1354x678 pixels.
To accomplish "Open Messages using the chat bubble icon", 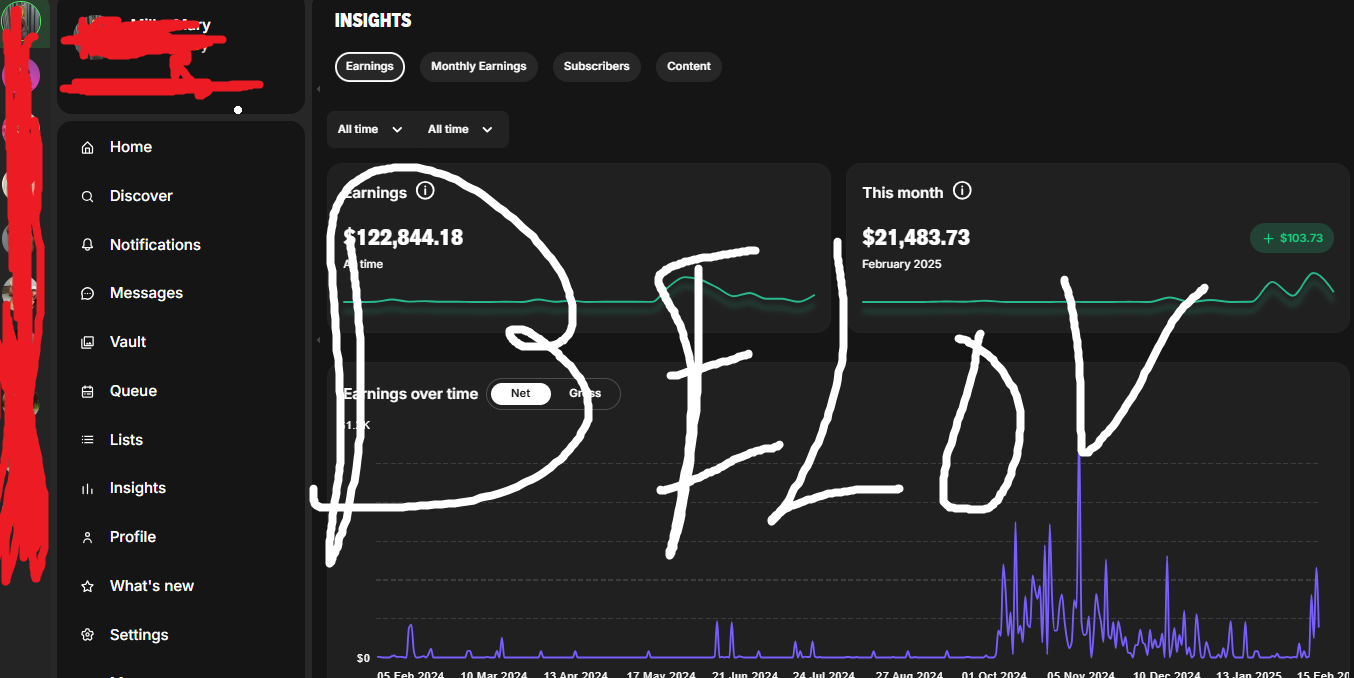I will point(88,294).
